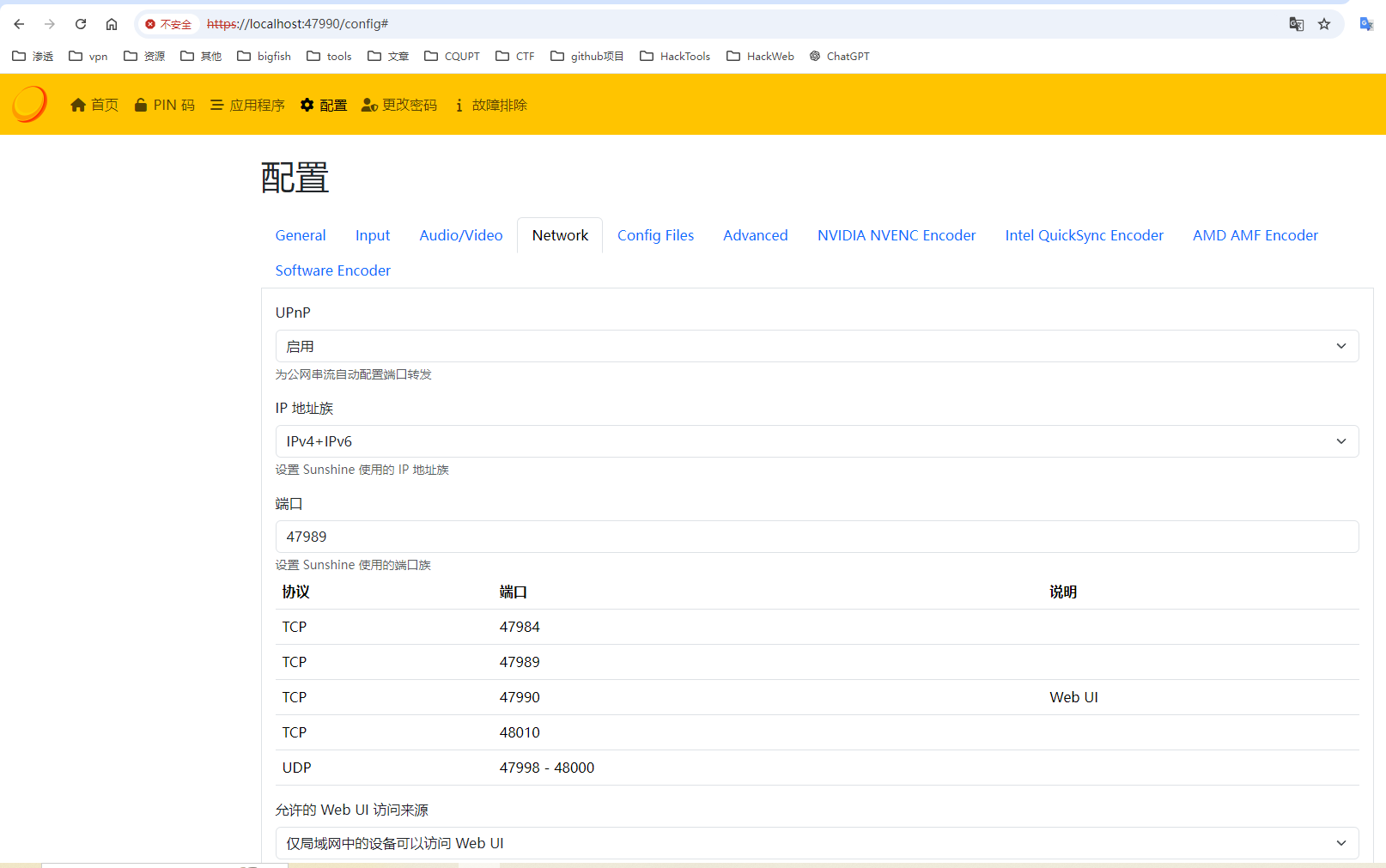Open the PIN 码 page
This screenshot has height=868, width=1386.
(x=165, y=105)
